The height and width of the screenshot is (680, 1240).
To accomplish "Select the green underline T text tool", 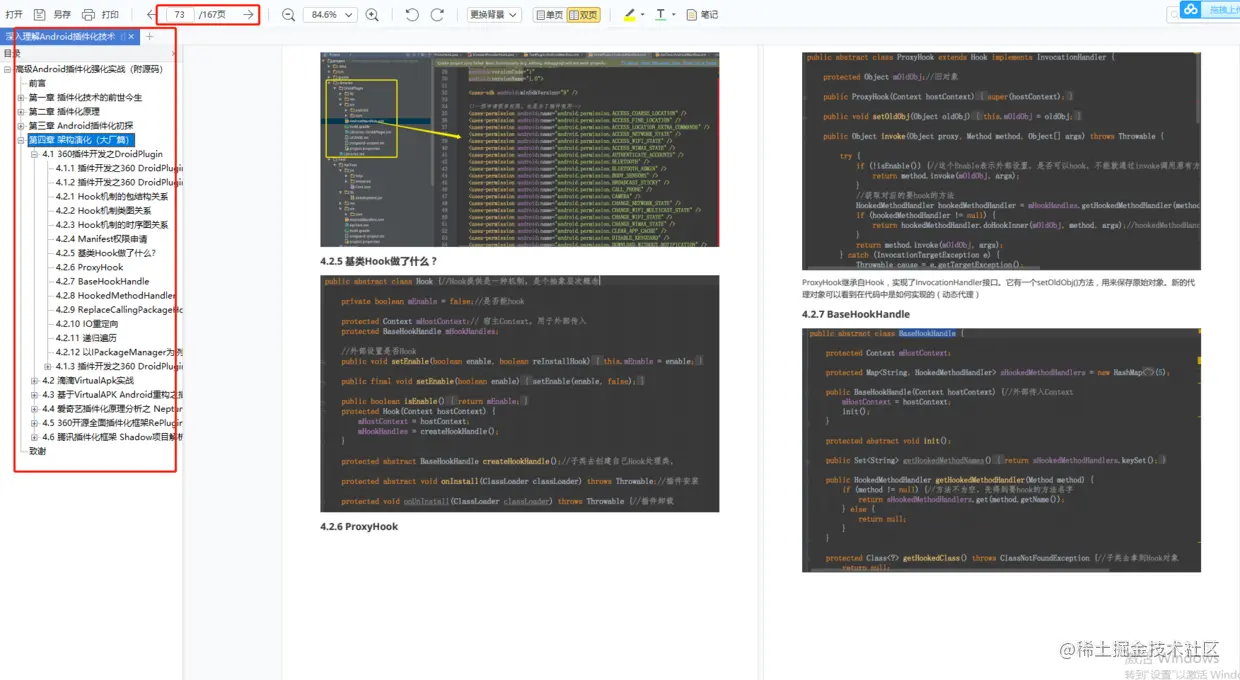I will pos(660,15).
